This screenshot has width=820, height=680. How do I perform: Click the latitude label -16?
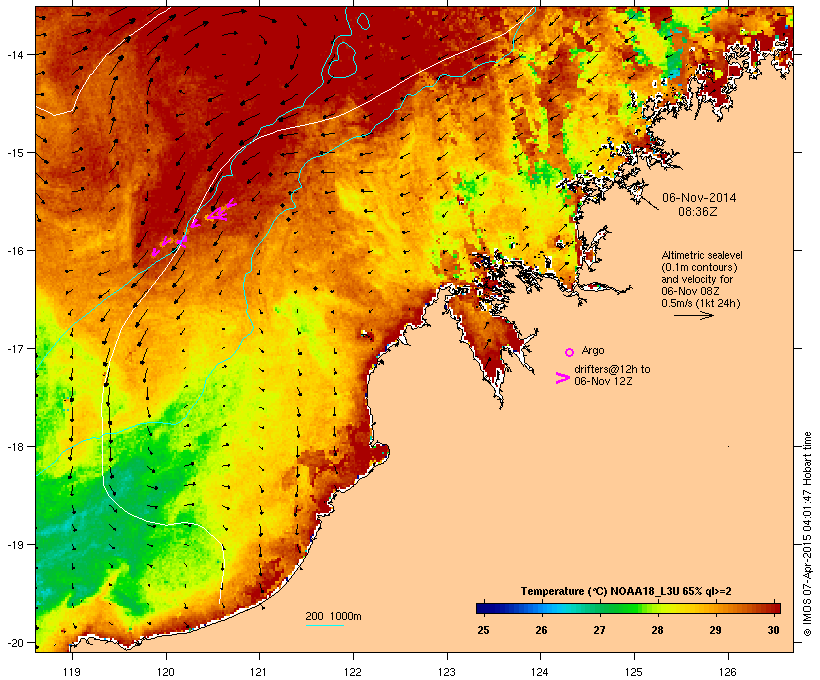click(15, 251)
